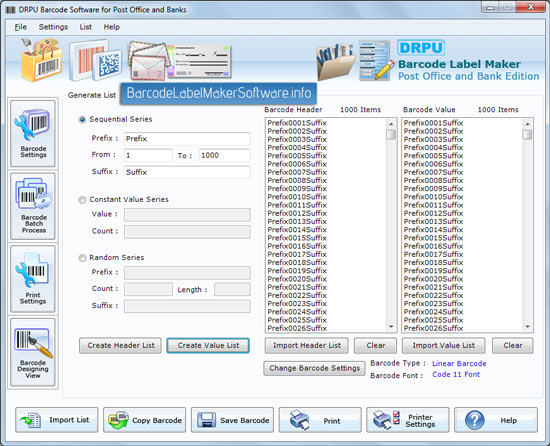The width and height of the screenshot is (550, 446).
Task: Click the DRPU logo
Action: [421, 48]
